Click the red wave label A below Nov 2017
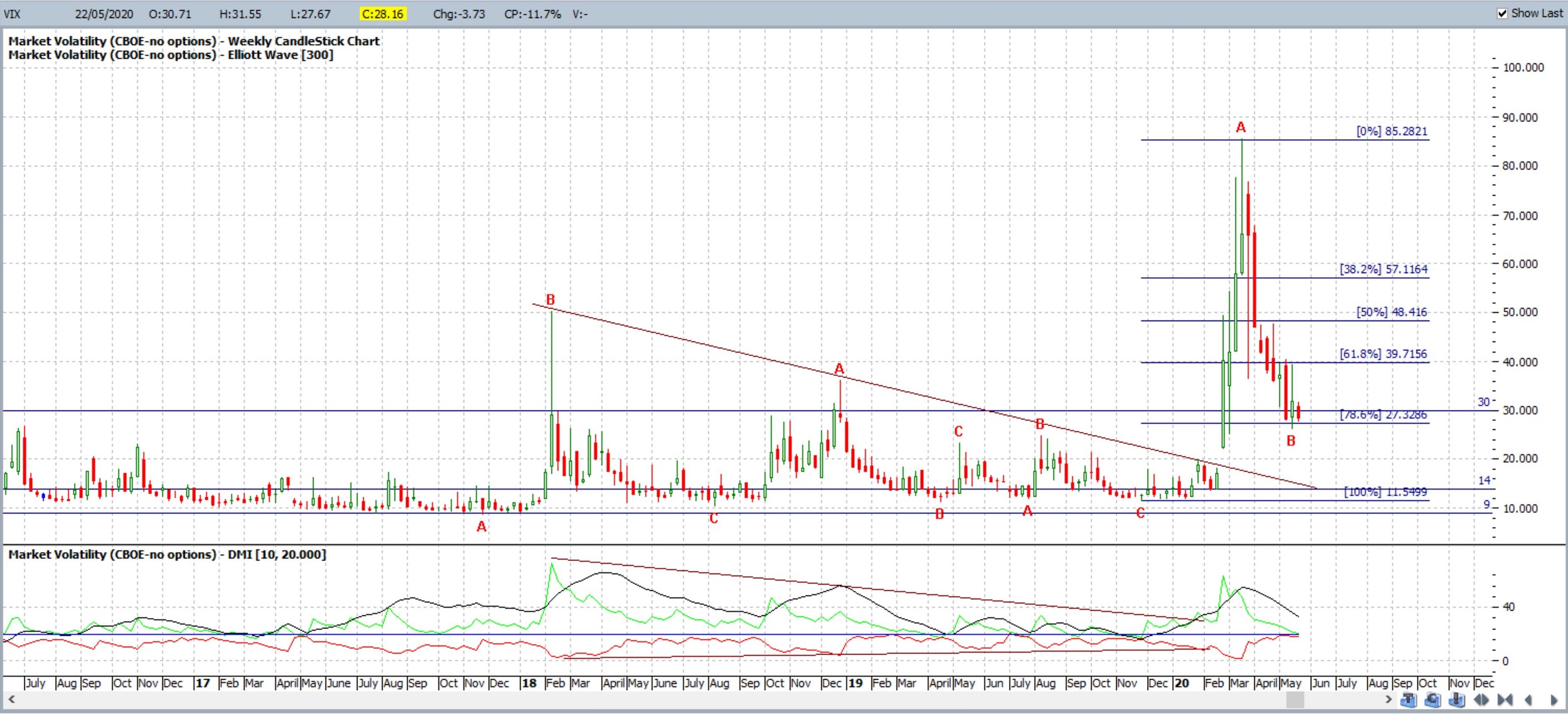 482,527
